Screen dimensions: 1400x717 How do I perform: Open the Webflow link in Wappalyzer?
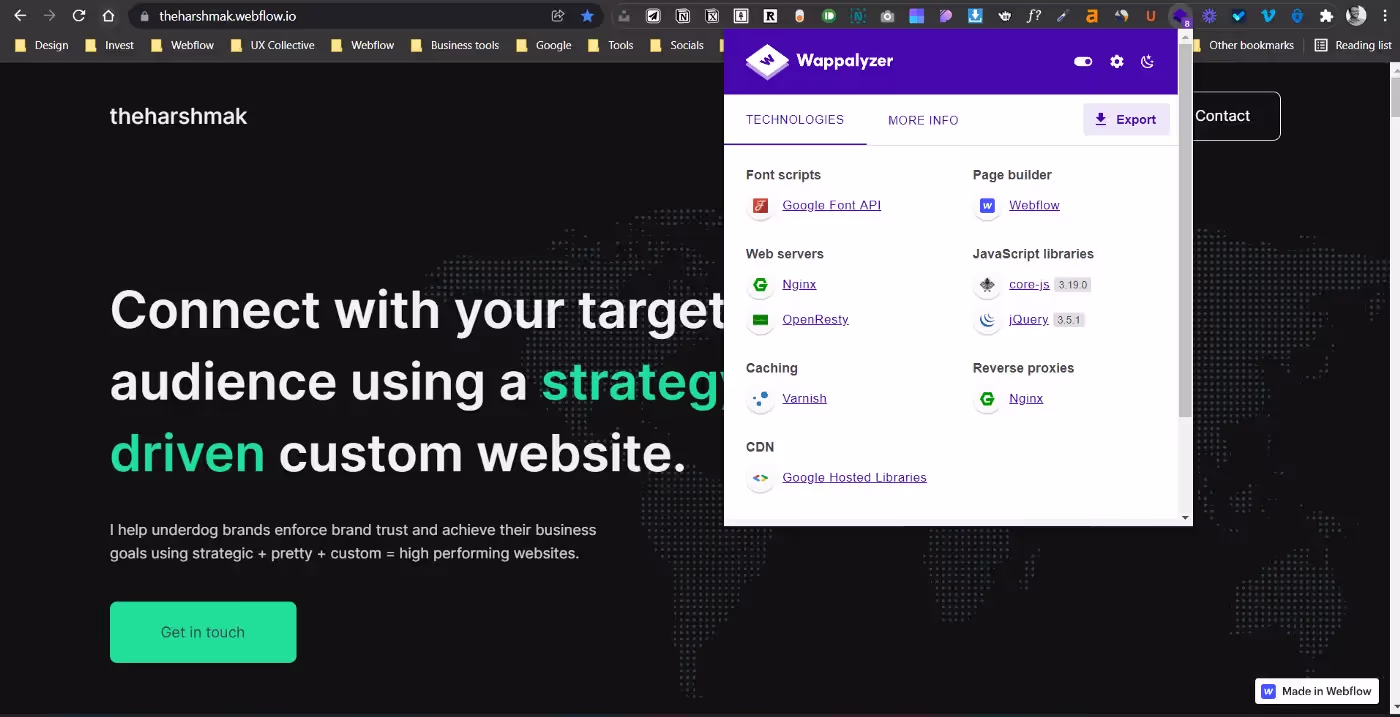click(x=1034, y=205)
